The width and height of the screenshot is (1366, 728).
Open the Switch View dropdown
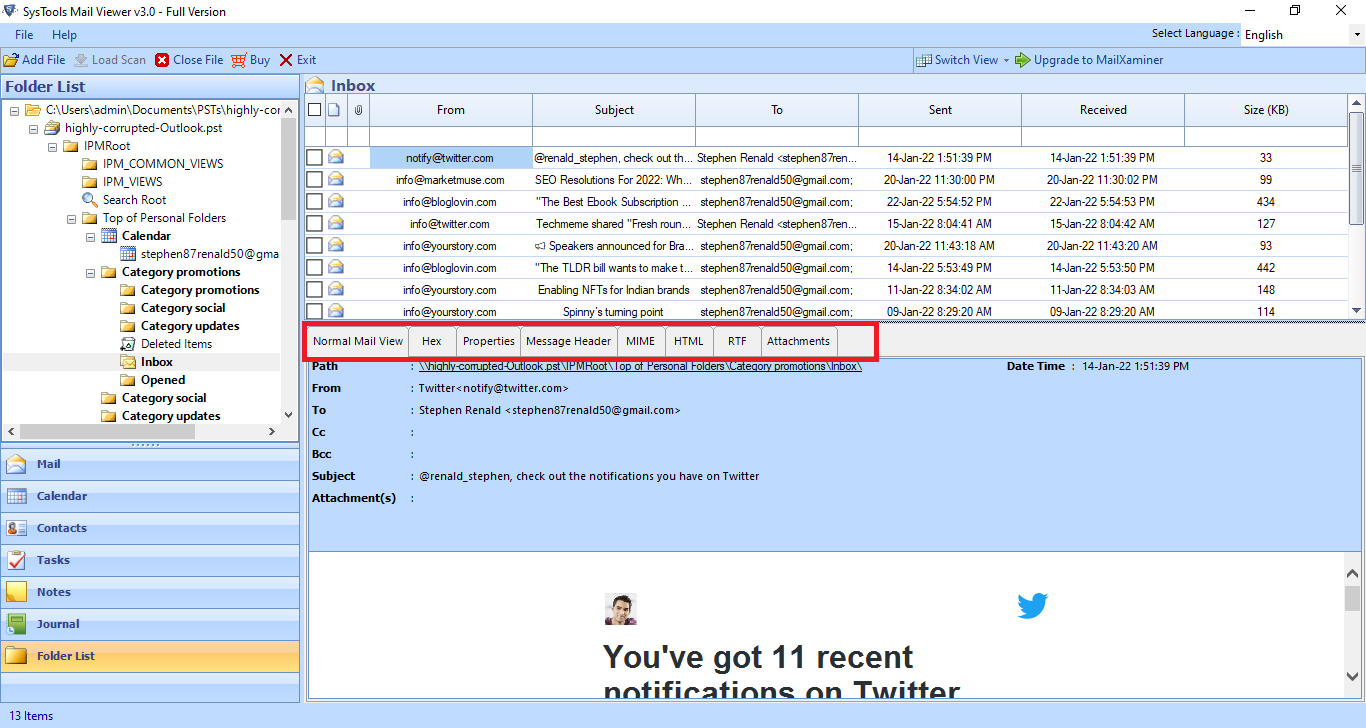[x=963, y=60]
